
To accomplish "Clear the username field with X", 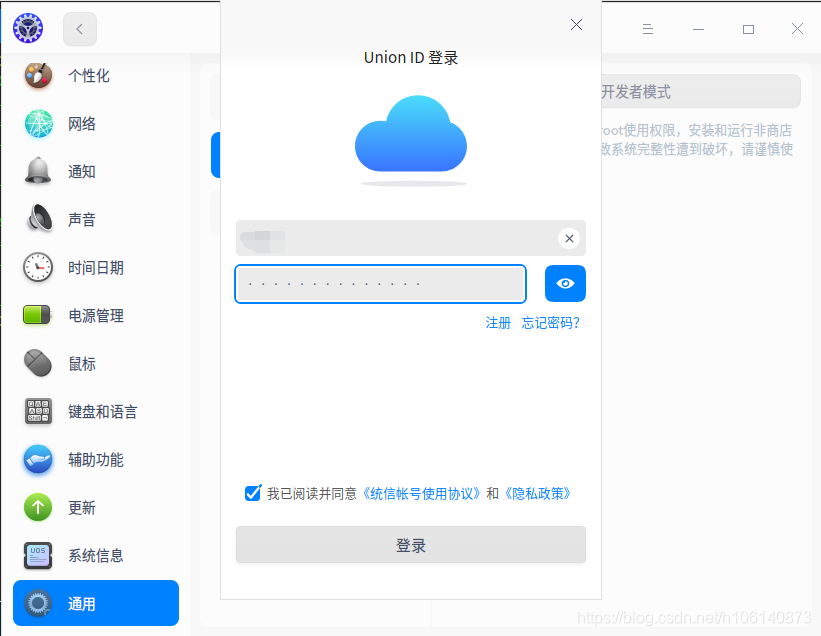I will coord(569,239).
